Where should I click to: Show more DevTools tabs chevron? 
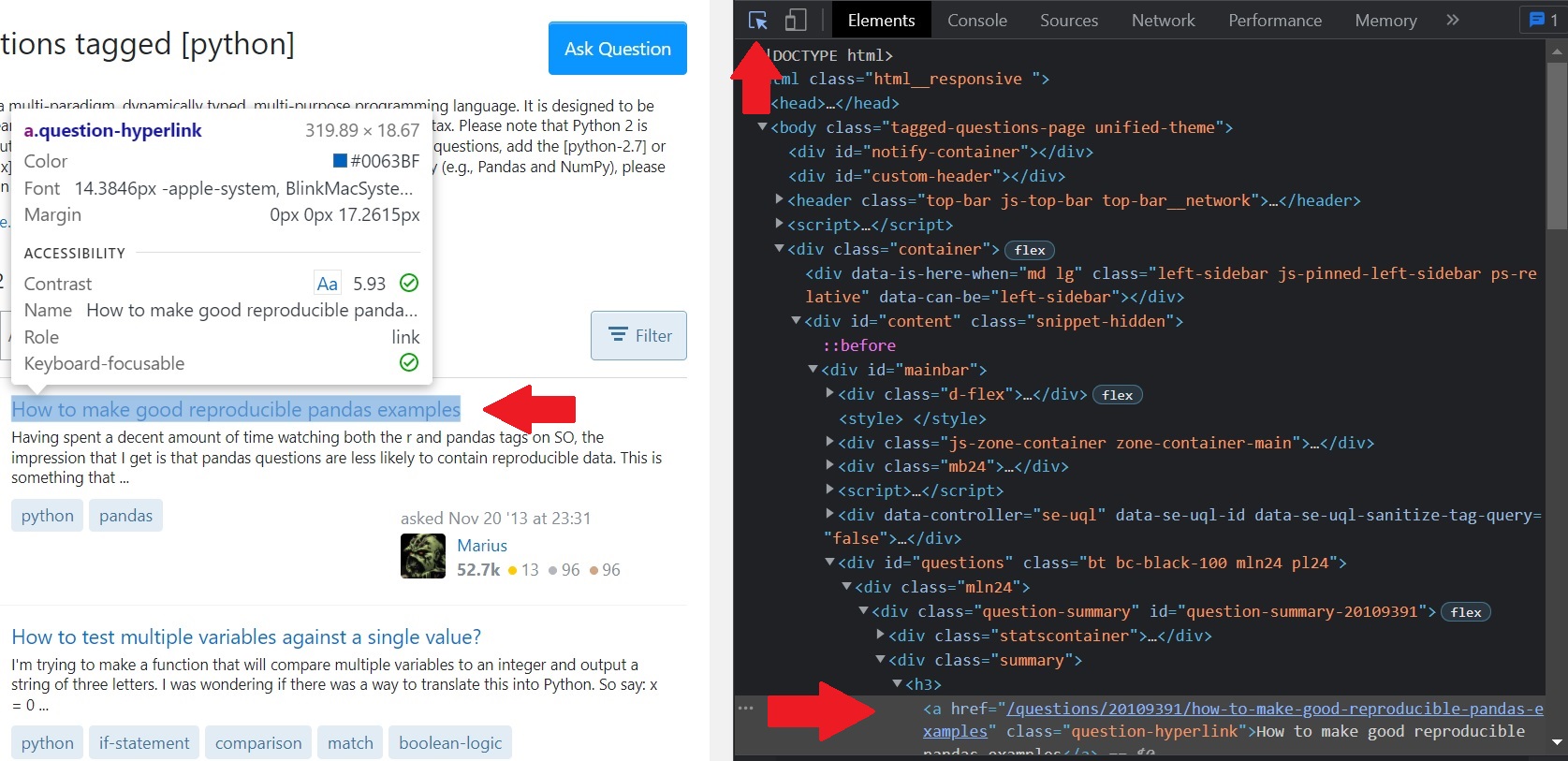tap(1452, 20)
